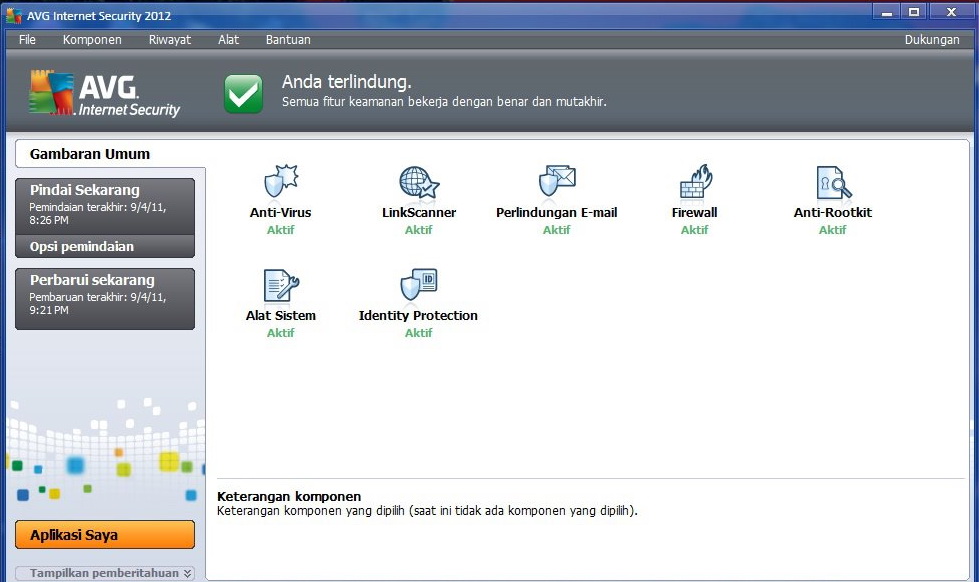Open the Komponen menu

click(x=92, y=39)
